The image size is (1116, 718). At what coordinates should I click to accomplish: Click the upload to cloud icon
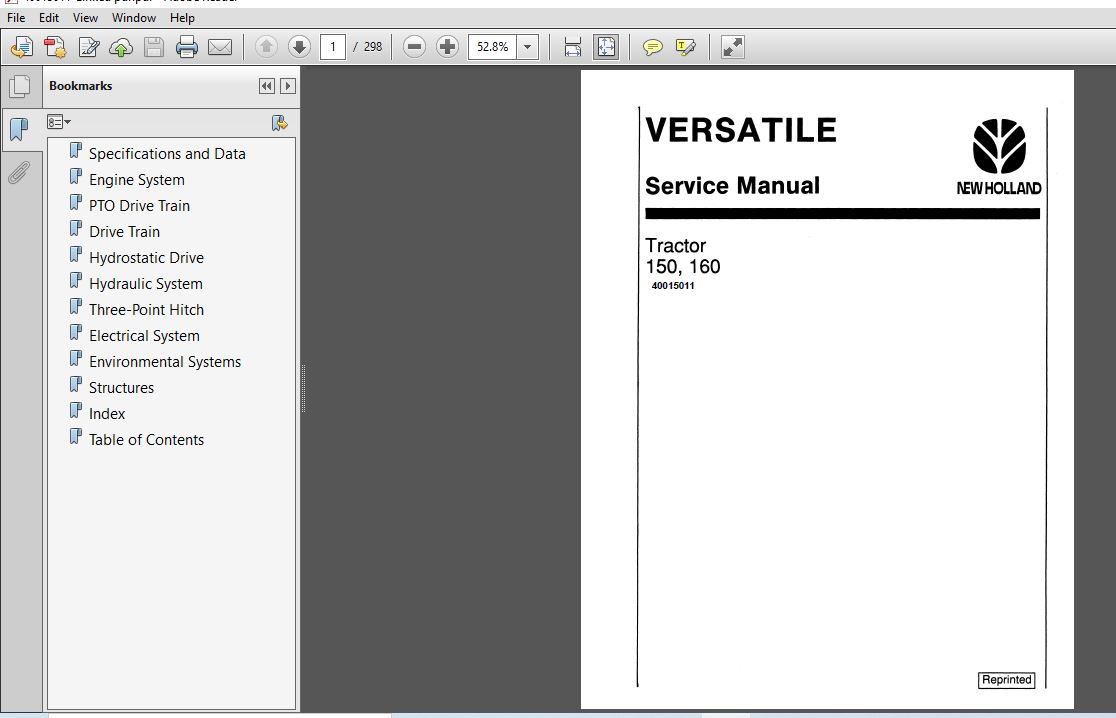121,48
